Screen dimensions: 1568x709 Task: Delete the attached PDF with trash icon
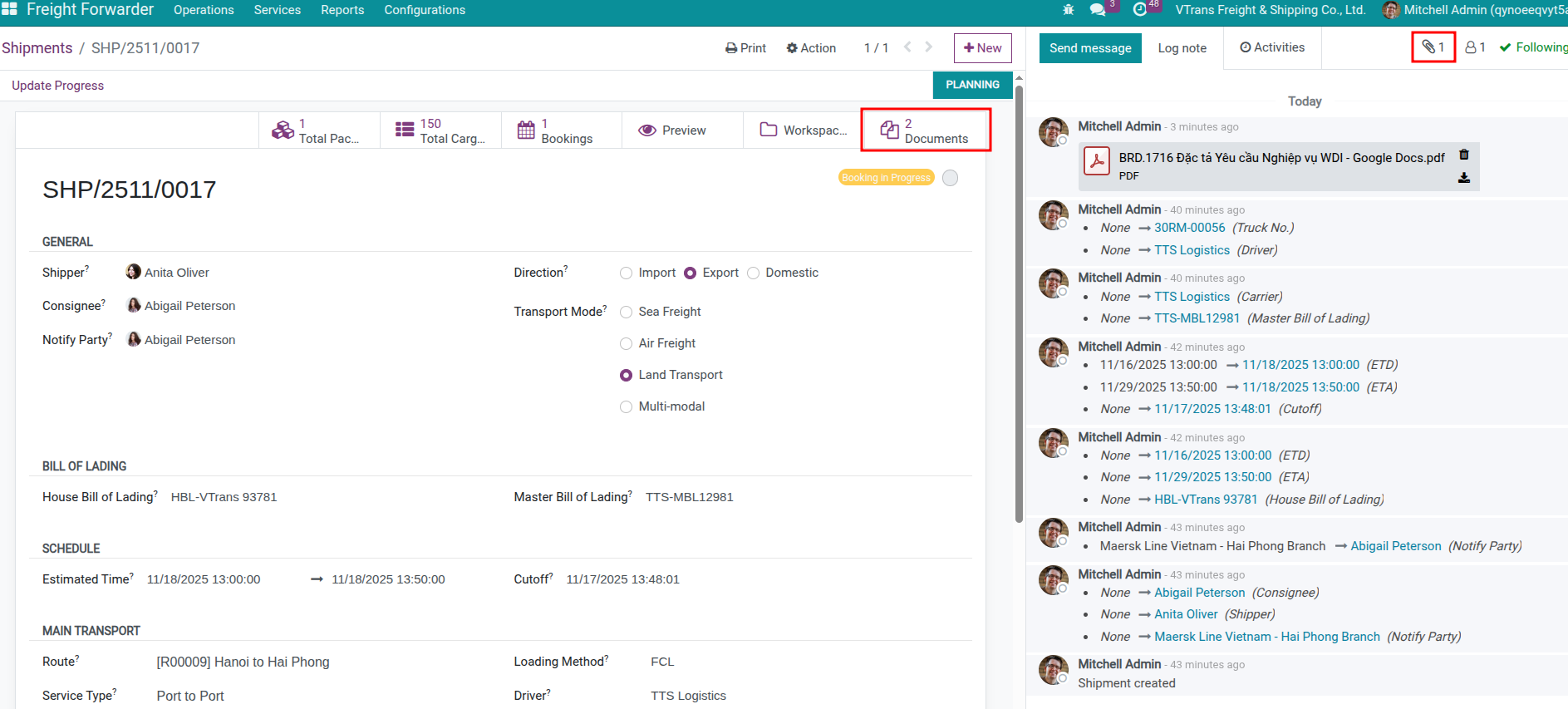[1464, 155]
